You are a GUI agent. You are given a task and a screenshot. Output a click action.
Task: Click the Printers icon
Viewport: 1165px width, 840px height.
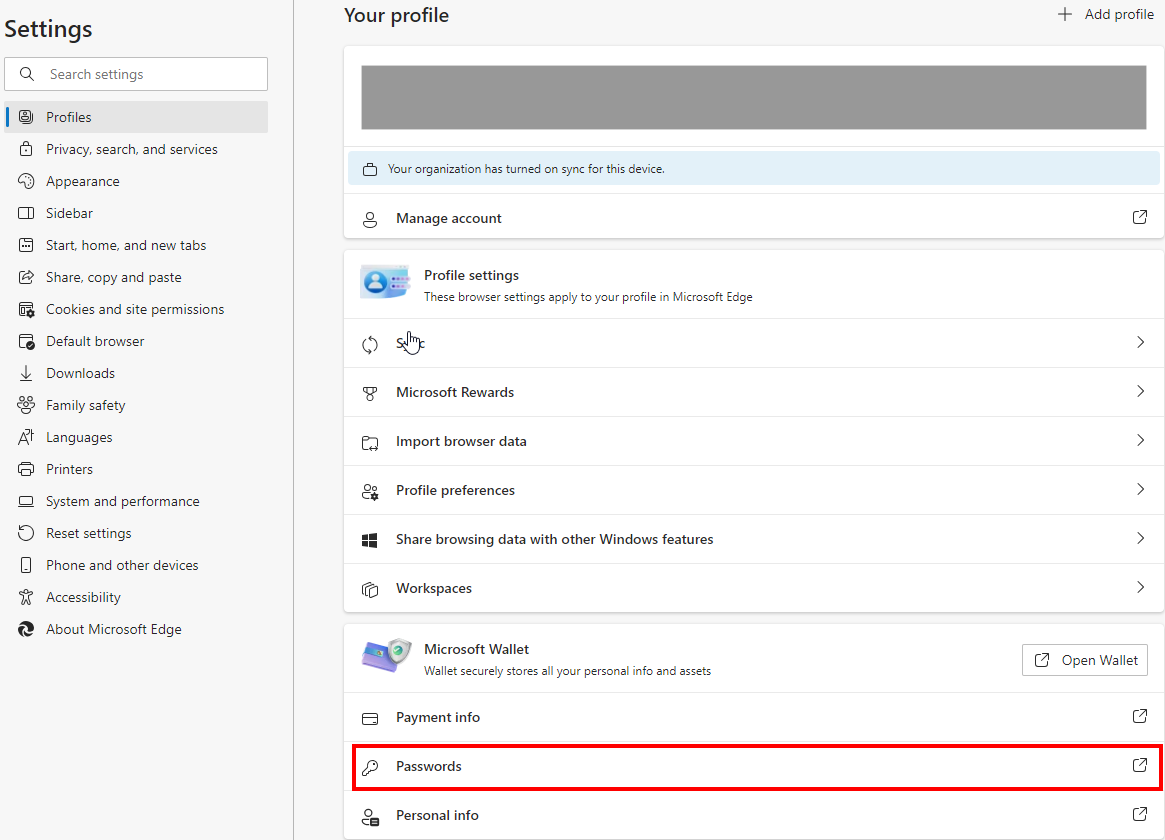(x=26, y=469)
